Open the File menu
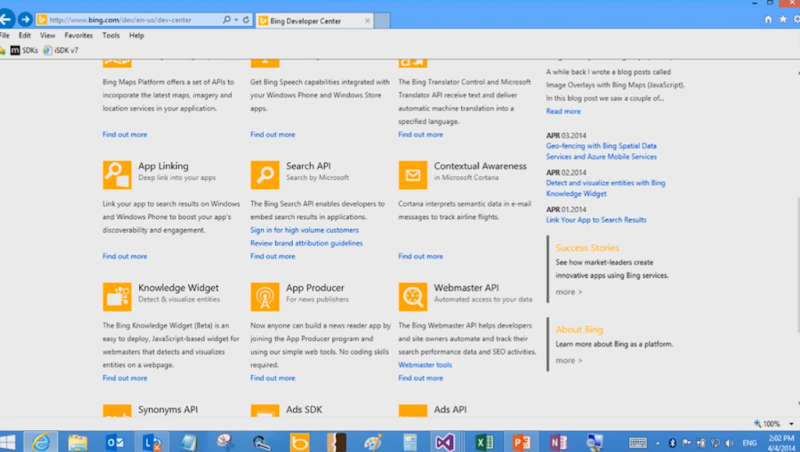 pos(5,35)
